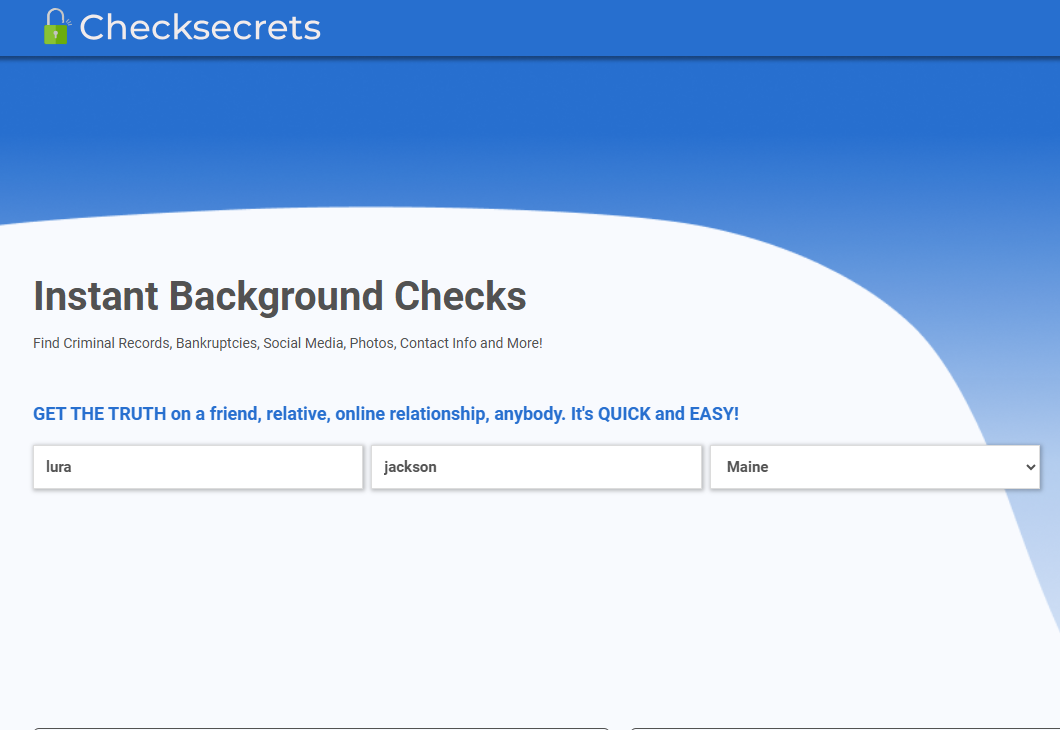Click the "online relationship" phrase in tagline
This screenshot has width=1060, height=730.
pyautogui.click(x=411, y=414)
